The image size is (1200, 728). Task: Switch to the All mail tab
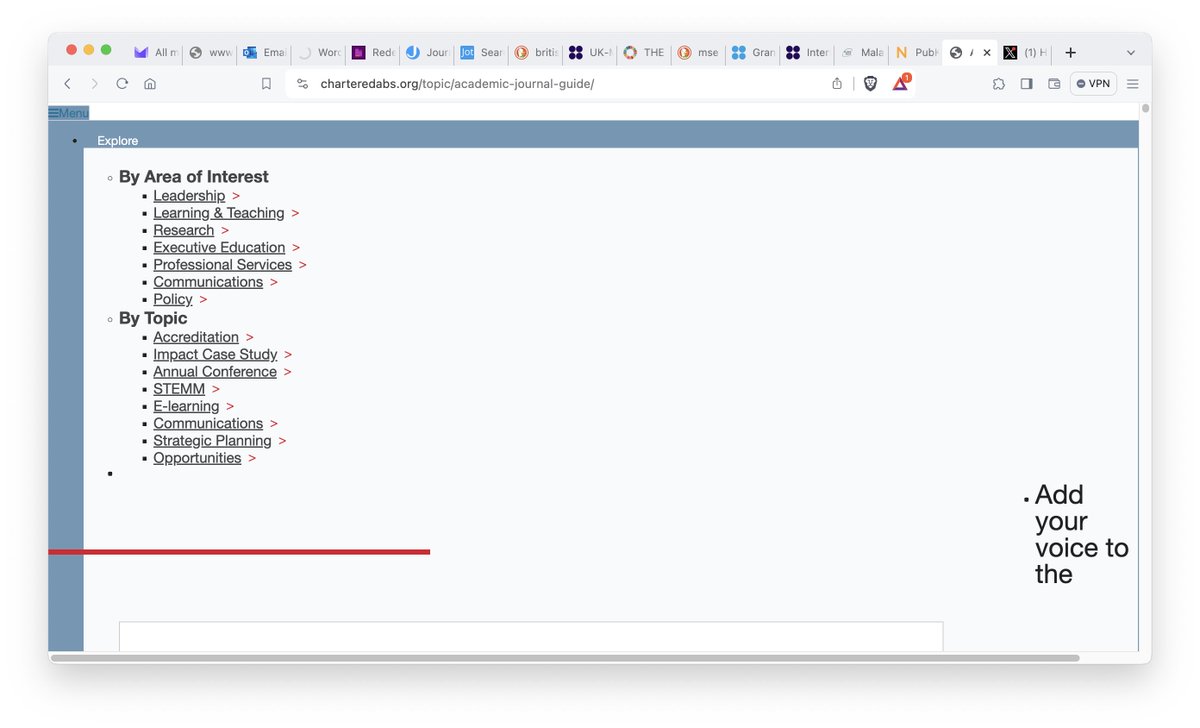pos(155,53)
